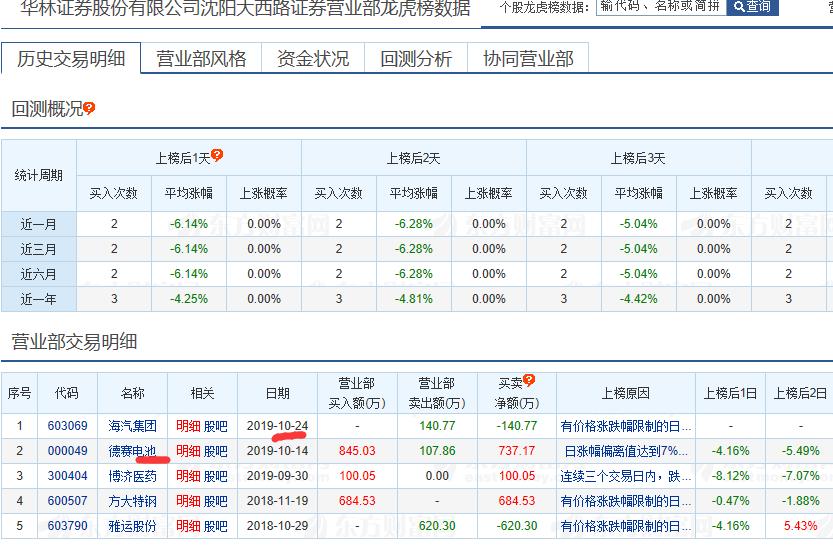Open the 回测分析 tab

(416, 58)
